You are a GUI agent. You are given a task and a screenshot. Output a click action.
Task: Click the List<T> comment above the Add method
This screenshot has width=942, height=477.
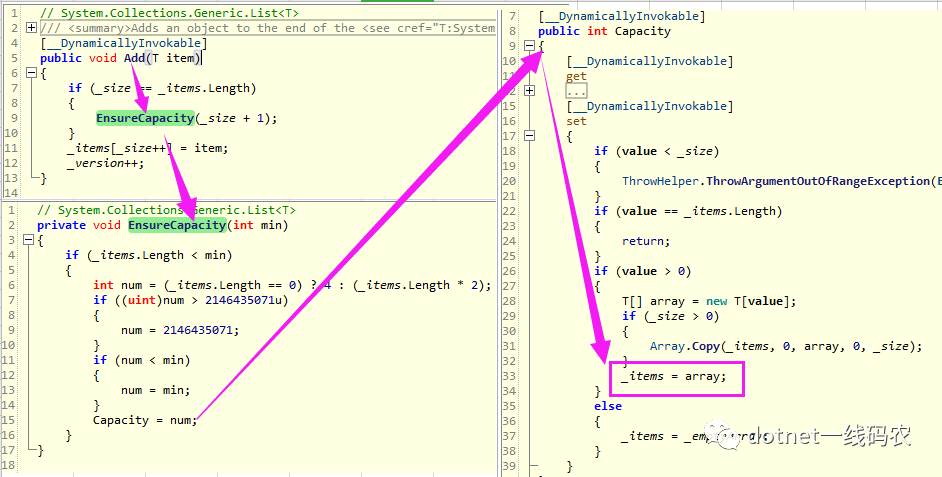tap(169, 13)
